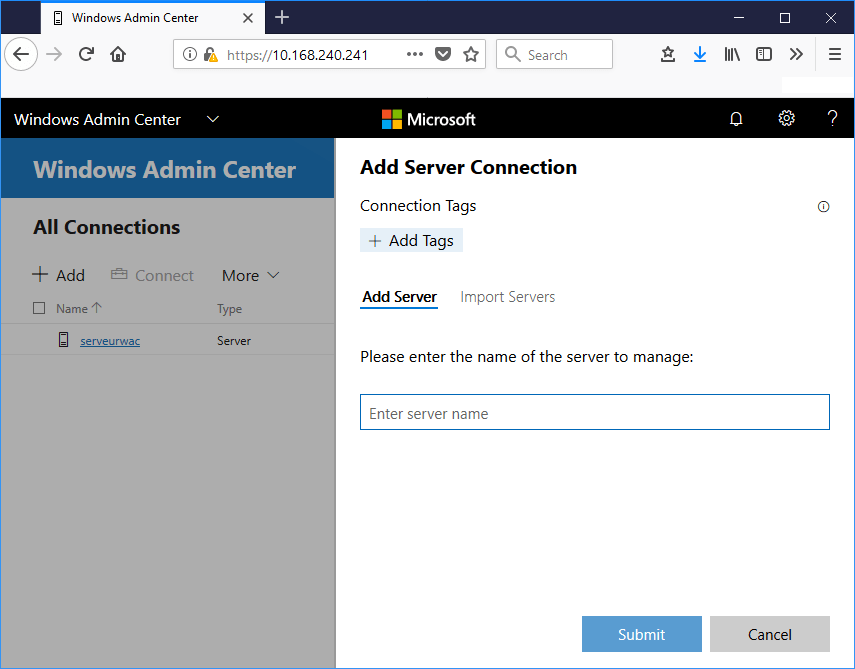Open a new browser tab
855x669 pixels.
tap(282, 17)
